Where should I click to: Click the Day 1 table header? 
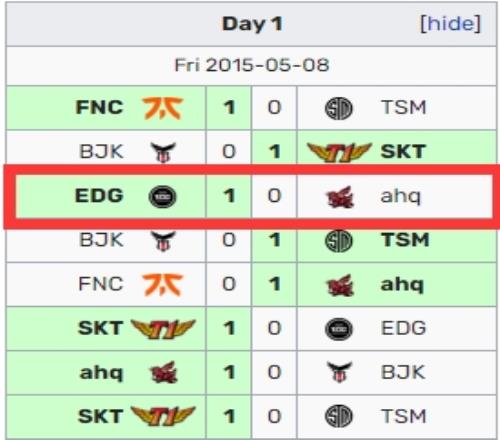point(251,24)
